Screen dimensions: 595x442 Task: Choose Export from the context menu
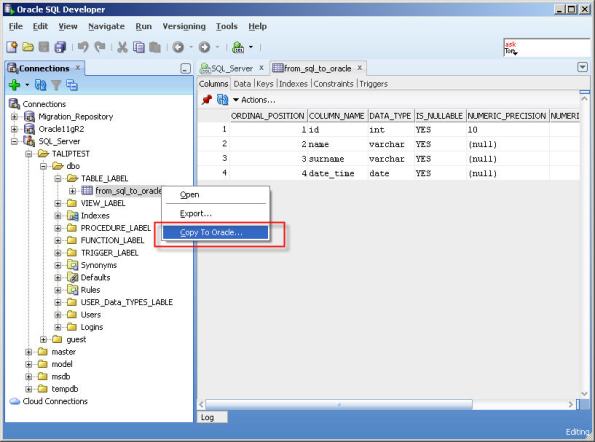click(x=216, y=214)
